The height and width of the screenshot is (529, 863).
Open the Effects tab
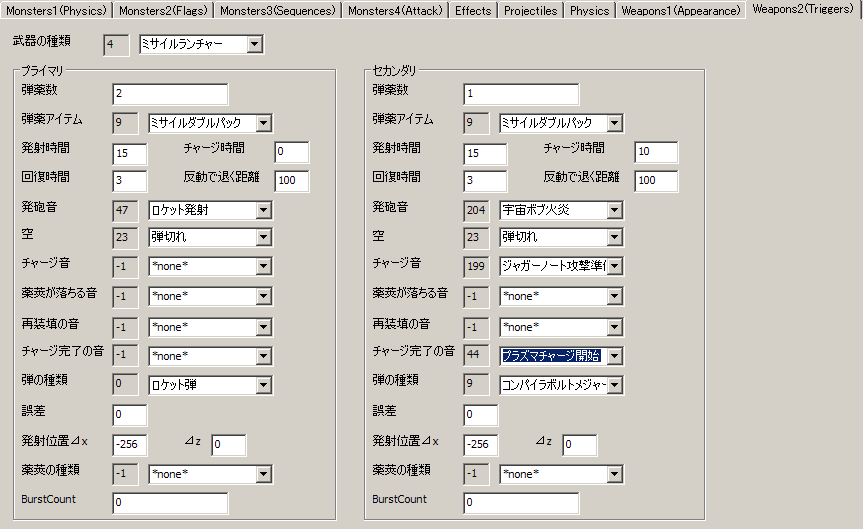coord(473,10)
